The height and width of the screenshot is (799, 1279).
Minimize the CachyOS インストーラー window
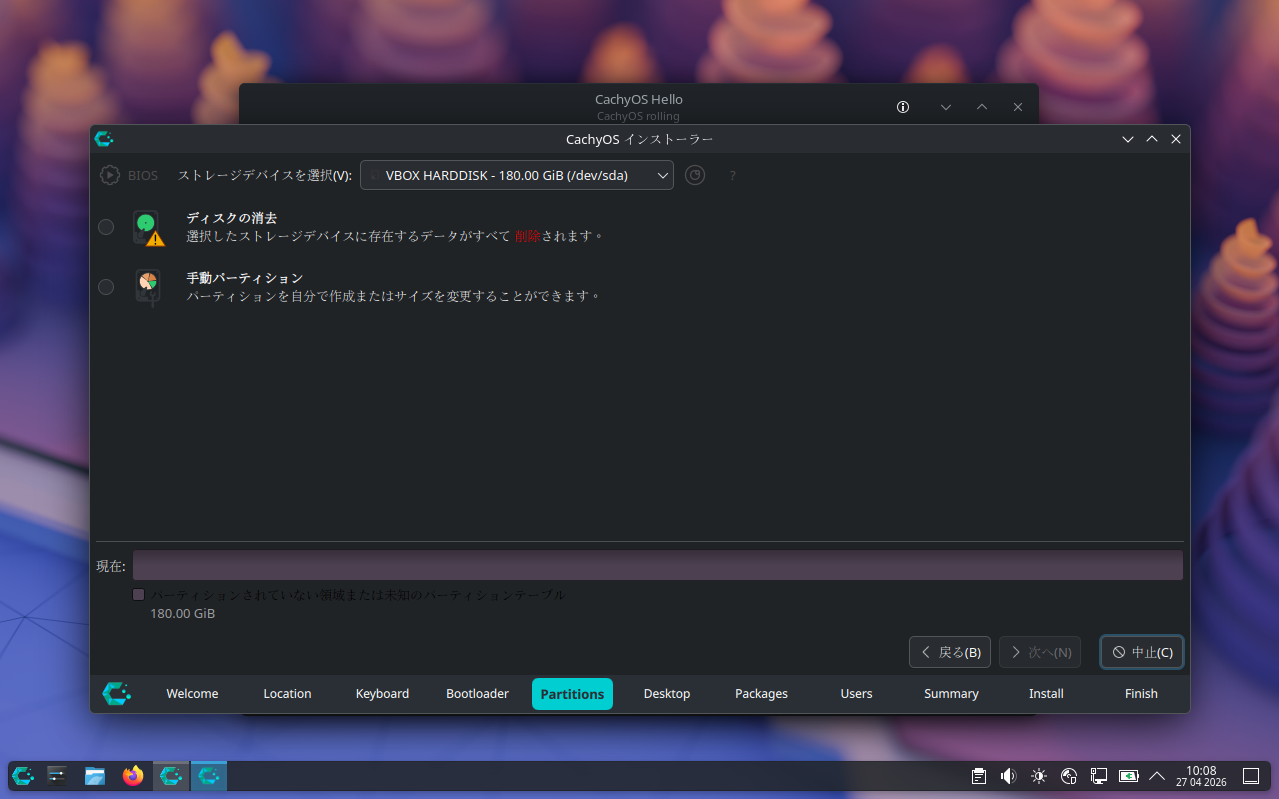tap(1128, 139)
